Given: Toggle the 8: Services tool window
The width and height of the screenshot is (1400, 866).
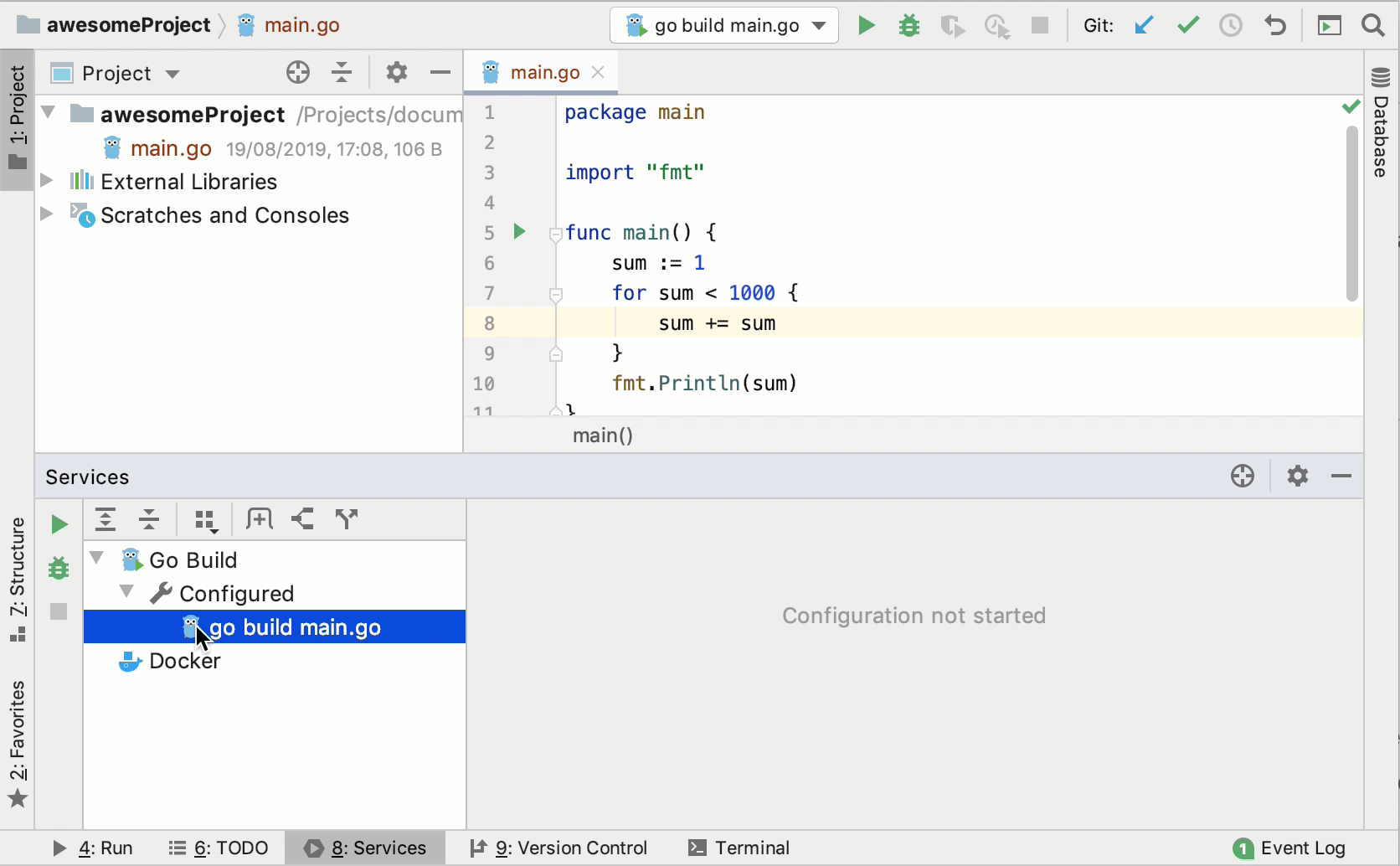Looking at the screenshot, I should click(365, 848).
